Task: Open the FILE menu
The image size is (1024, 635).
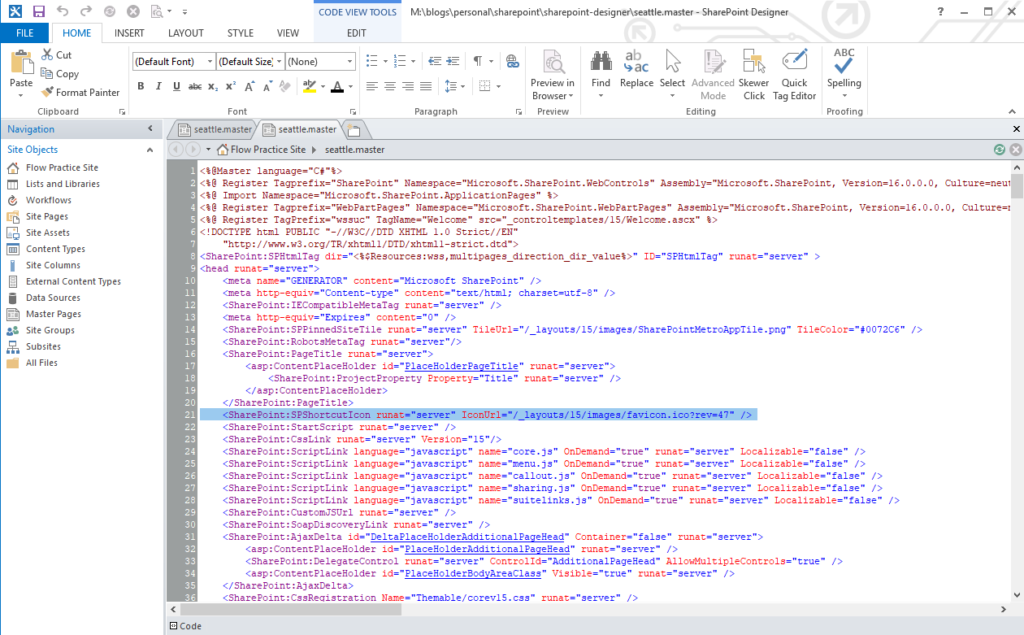Action: click(25, 32)
